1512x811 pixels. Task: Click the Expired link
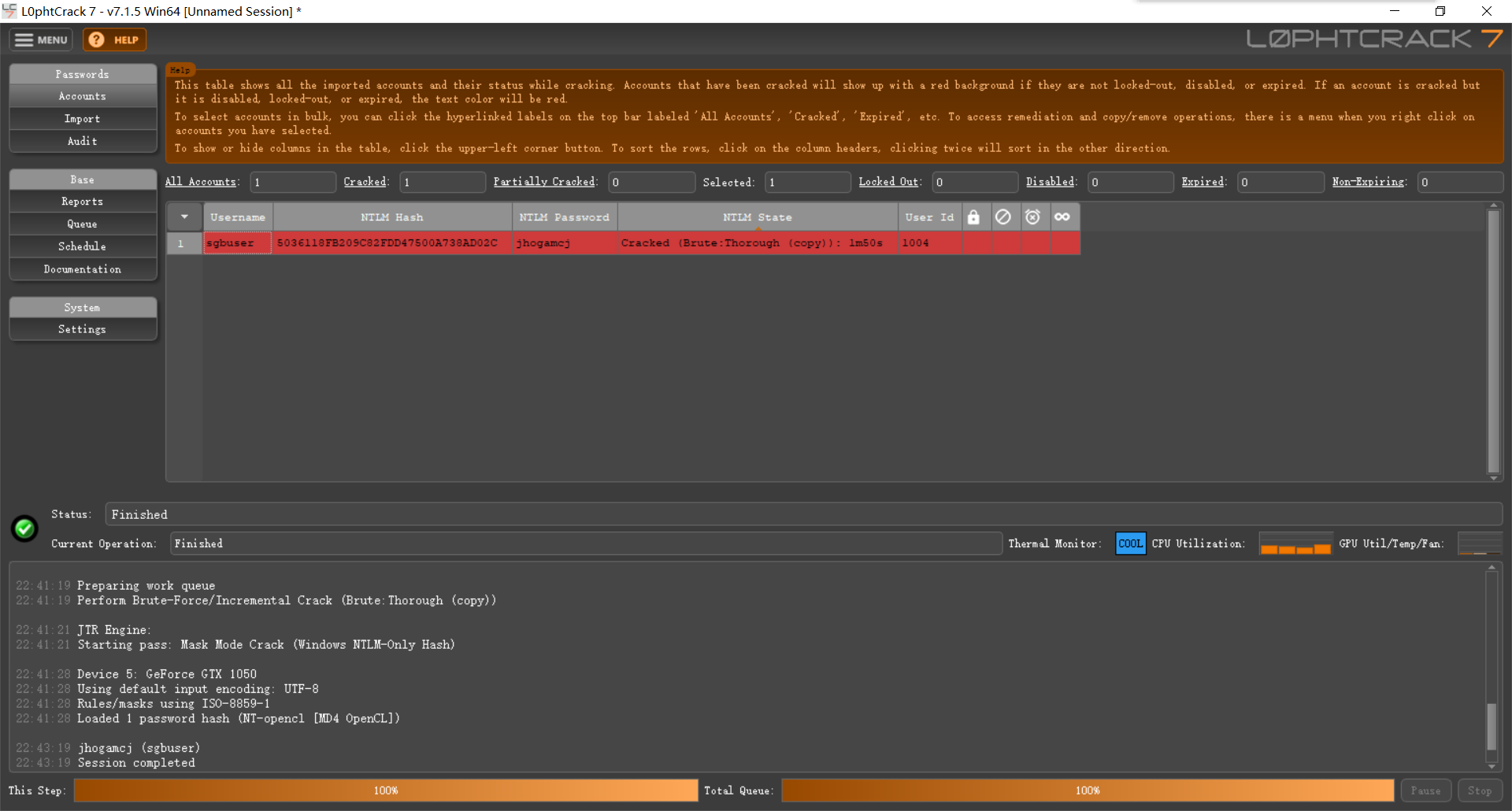pyautogui.click(x=1203, y=182)
